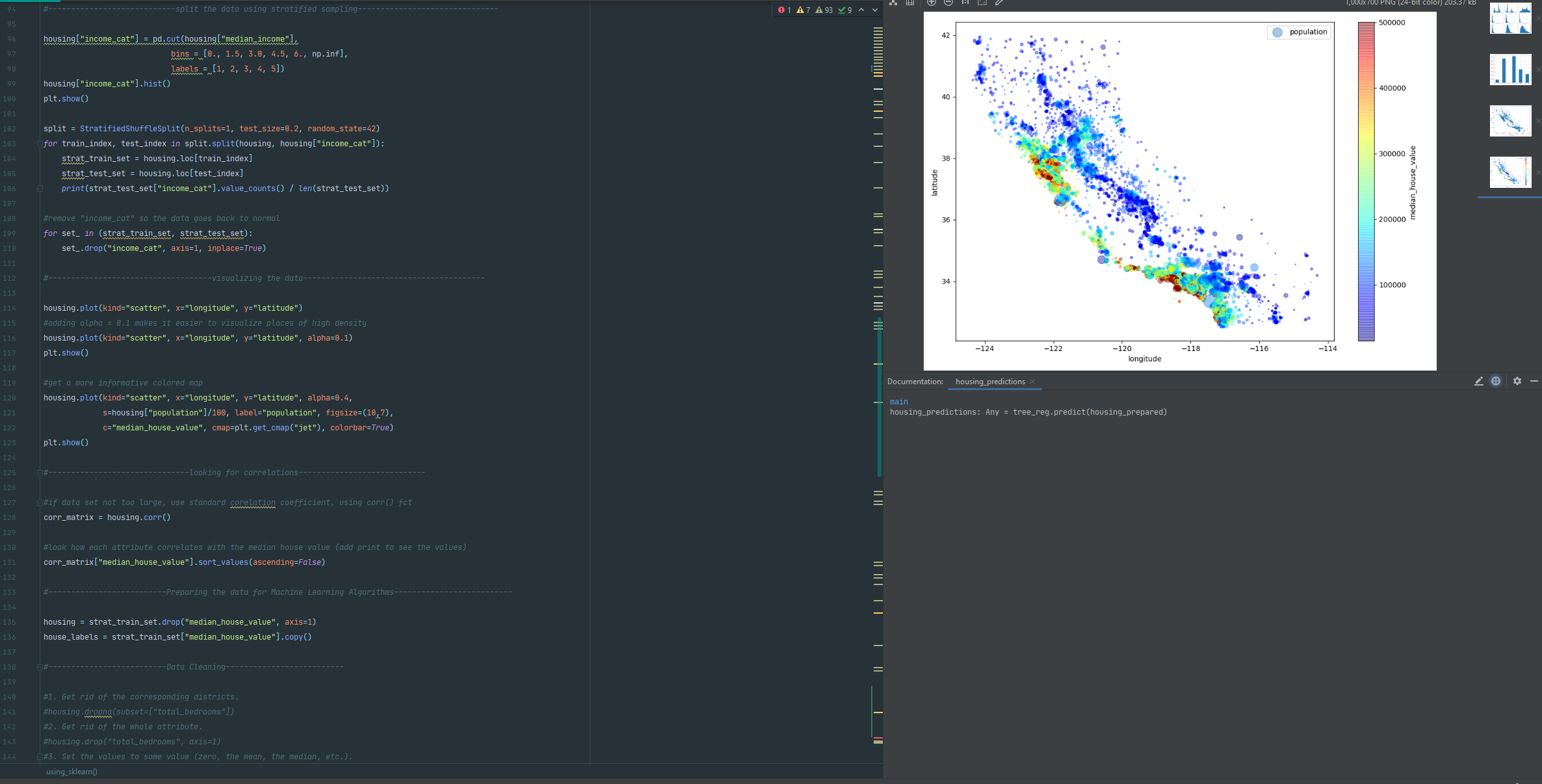
Task: Open documentation panel settings gear
Action: pyautogui.click(x=1517, y=382)
